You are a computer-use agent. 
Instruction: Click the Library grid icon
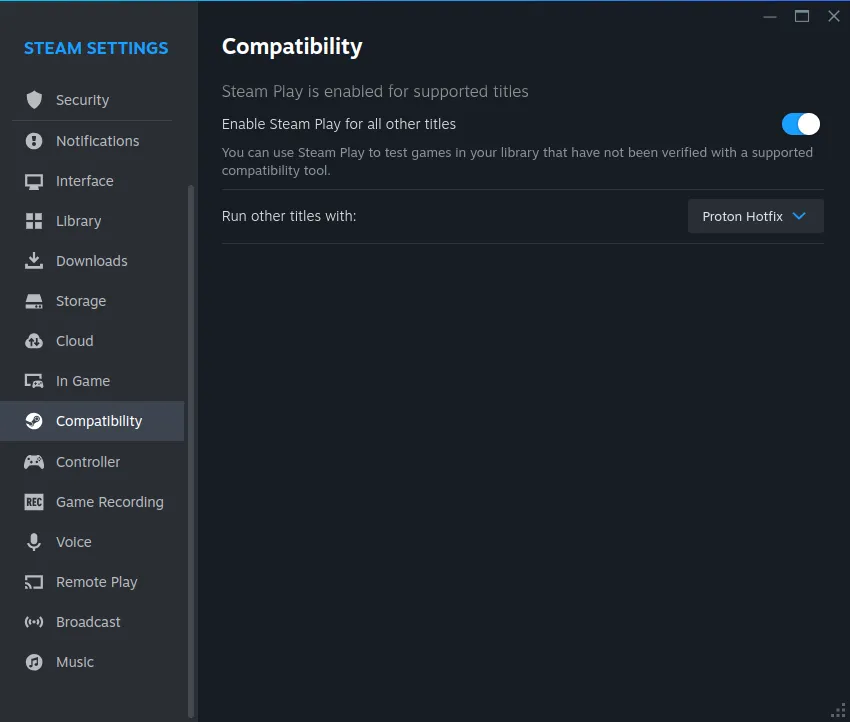pos(34,221)
